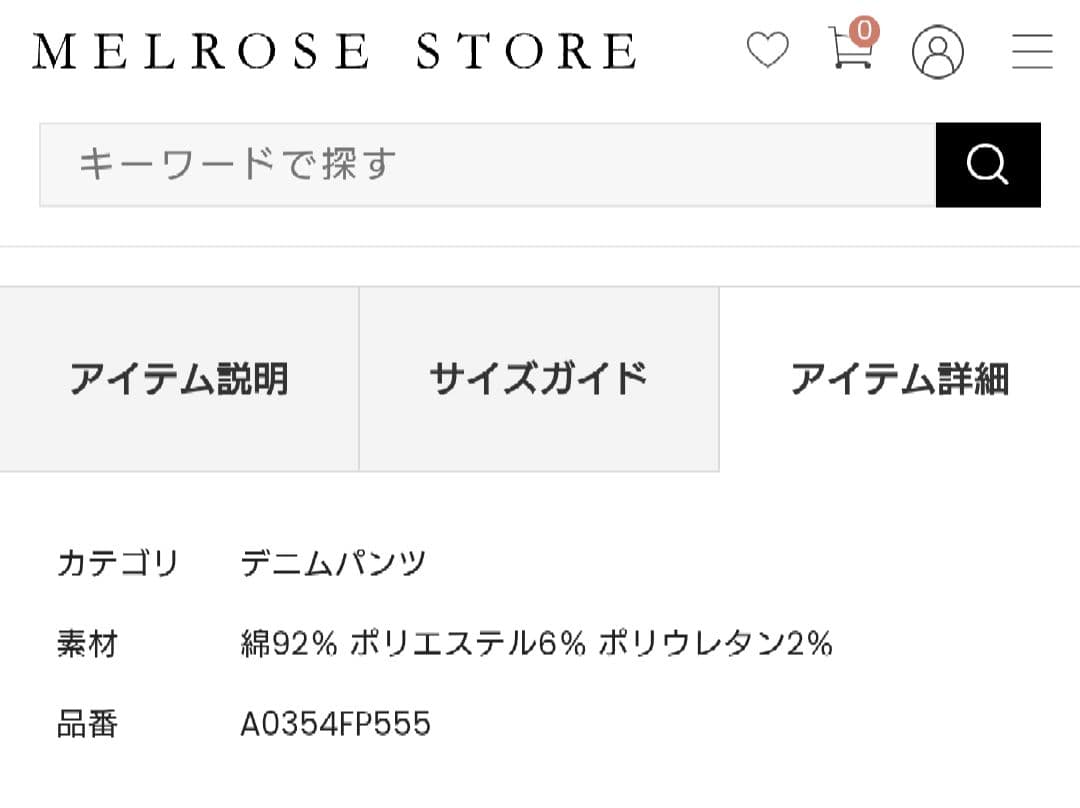Click the MELROSE STORE logo

pos(335,52)
